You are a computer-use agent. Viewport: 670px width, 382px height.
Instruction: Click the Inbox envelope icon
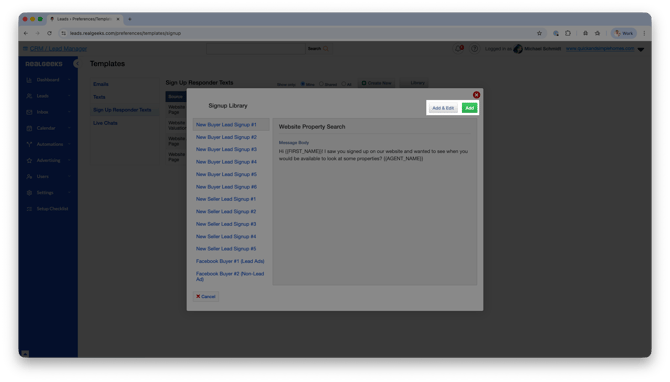tap(29, 112)
